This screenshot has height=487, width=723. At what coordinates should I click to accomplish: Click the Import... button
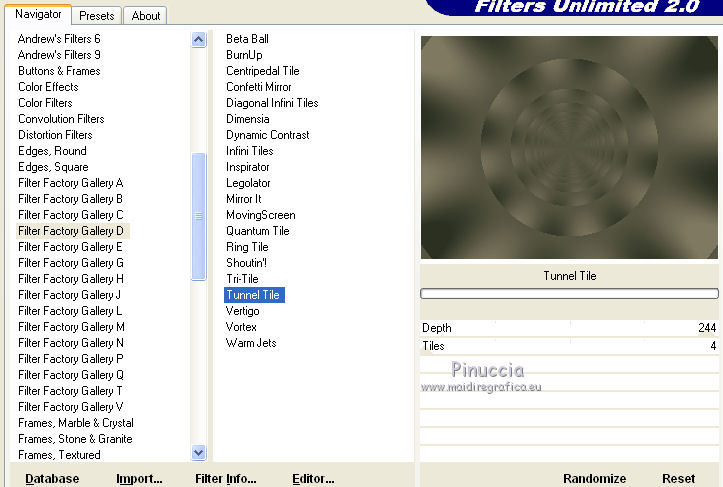(139, 479)
